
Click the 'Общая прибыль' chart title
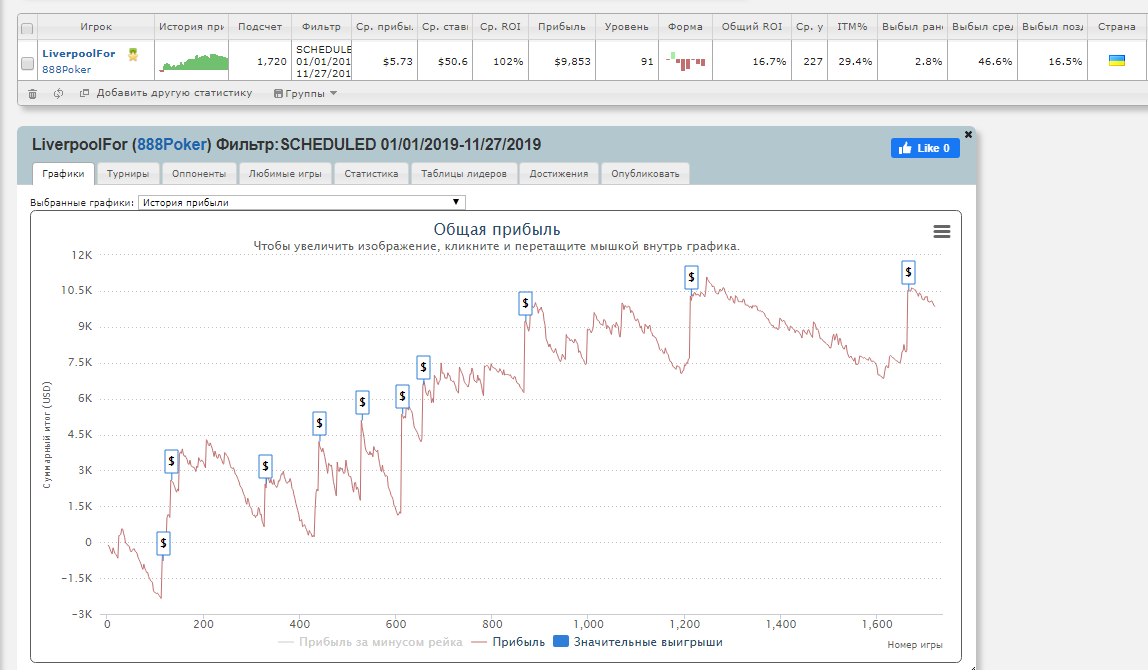[x=496, y=229]
